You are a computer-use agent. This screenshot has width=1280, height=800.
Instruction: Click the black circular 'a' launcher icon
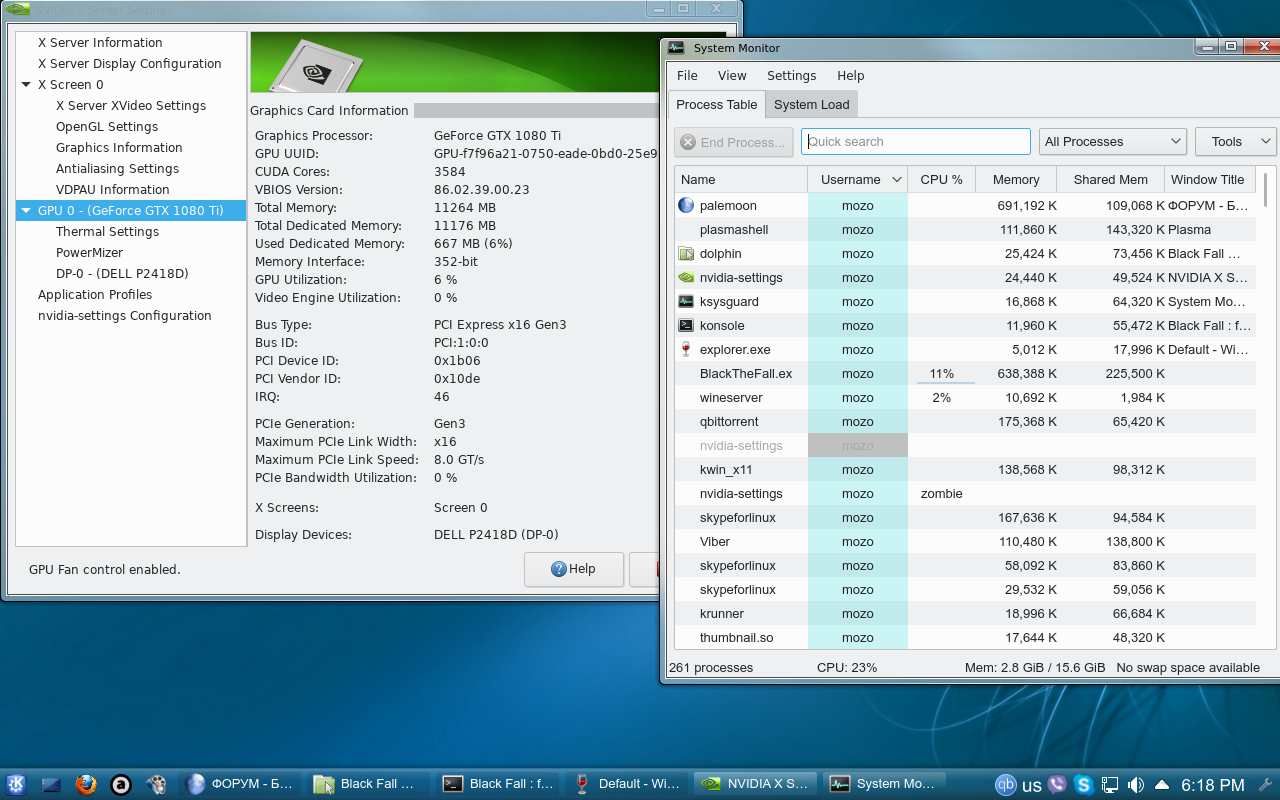(x=121, y=784)
